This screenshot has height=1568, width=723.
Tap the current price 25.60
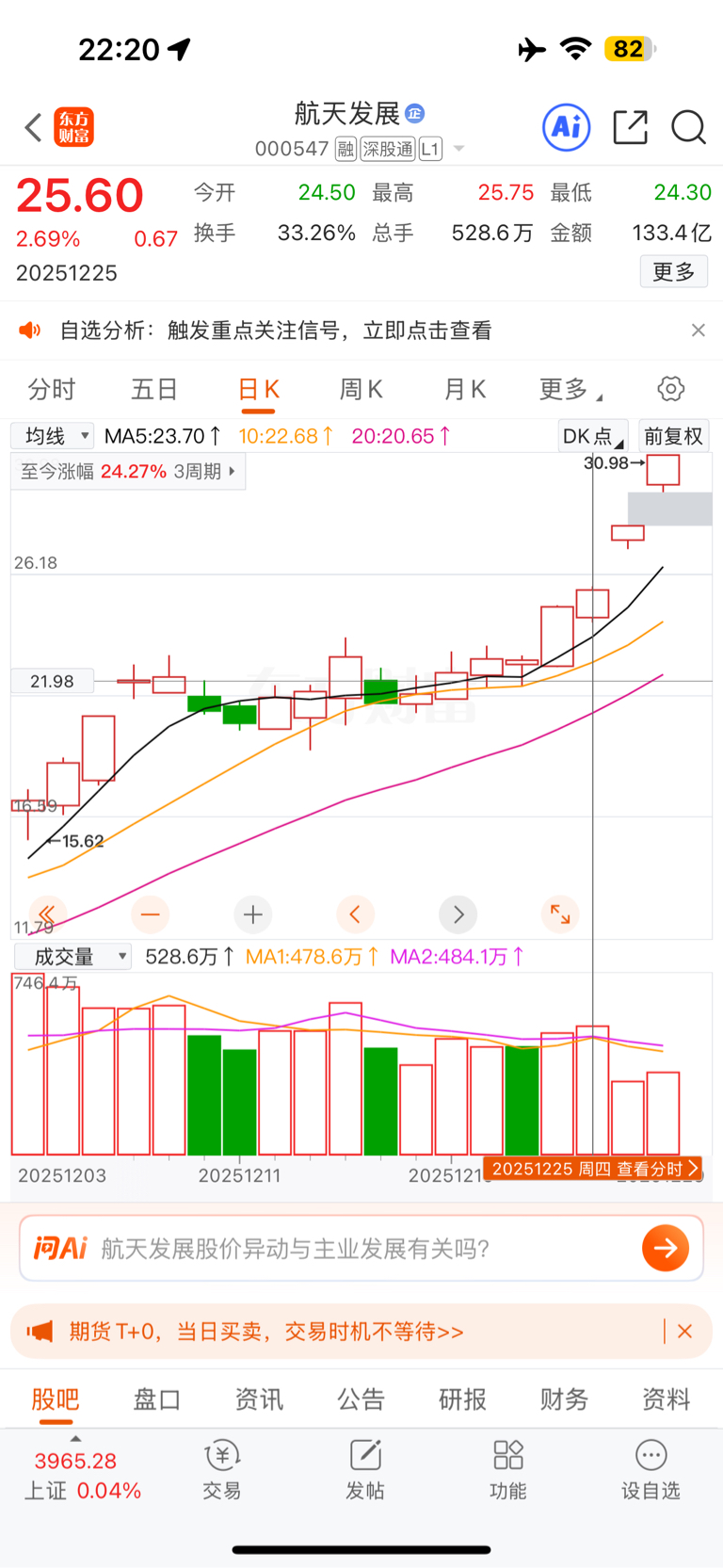click(80, 196)
